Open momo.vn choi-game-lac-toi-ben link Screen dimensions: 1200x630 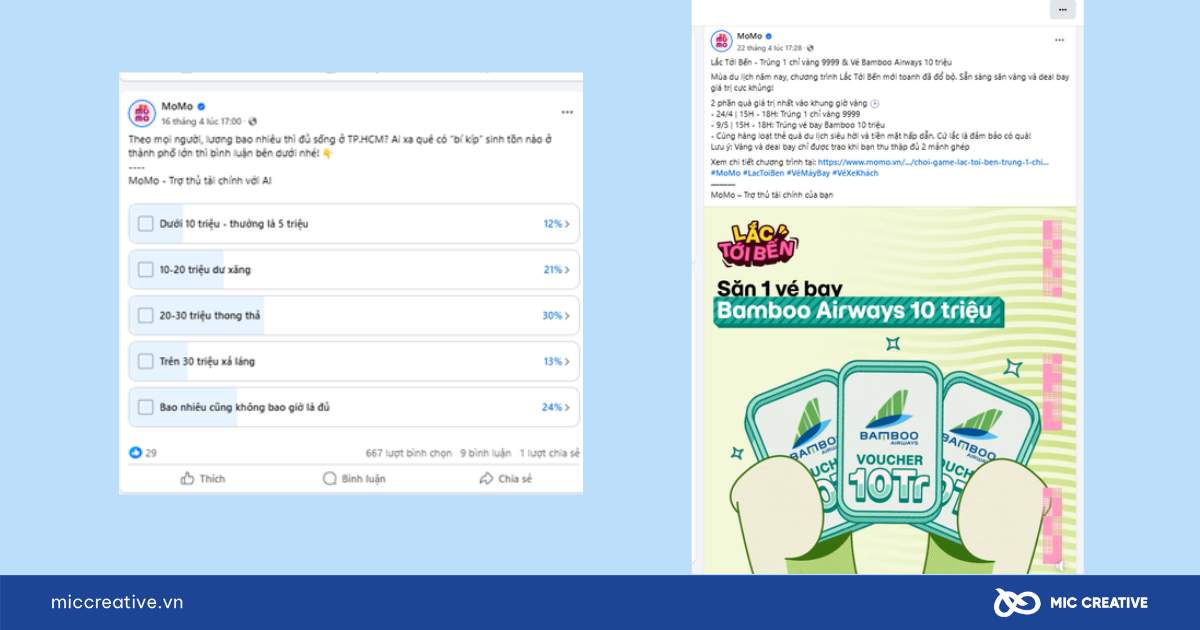coord(933,160)
